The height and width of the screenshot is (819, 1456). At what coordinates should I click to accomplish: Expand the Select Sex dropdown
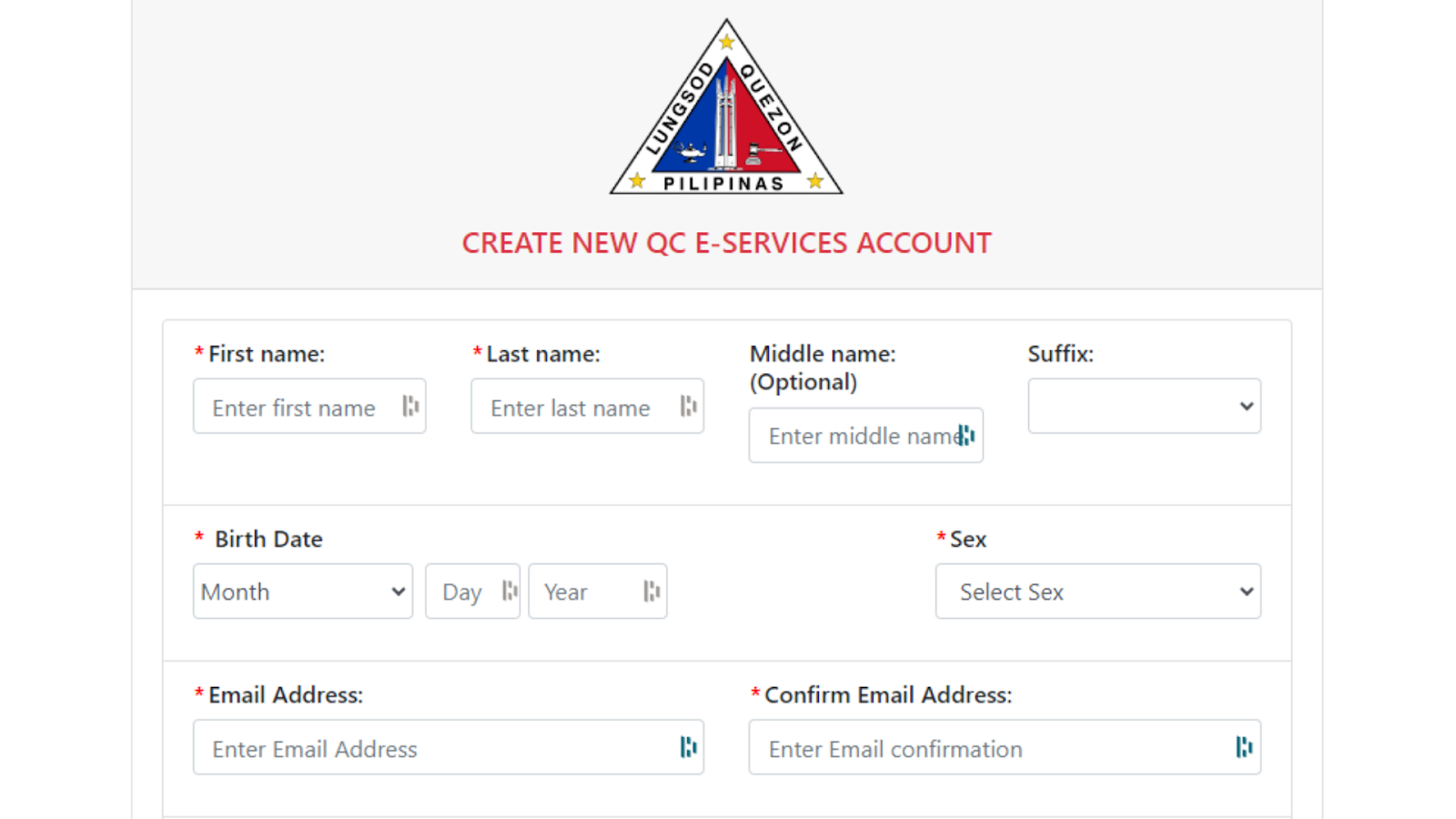1098,591
